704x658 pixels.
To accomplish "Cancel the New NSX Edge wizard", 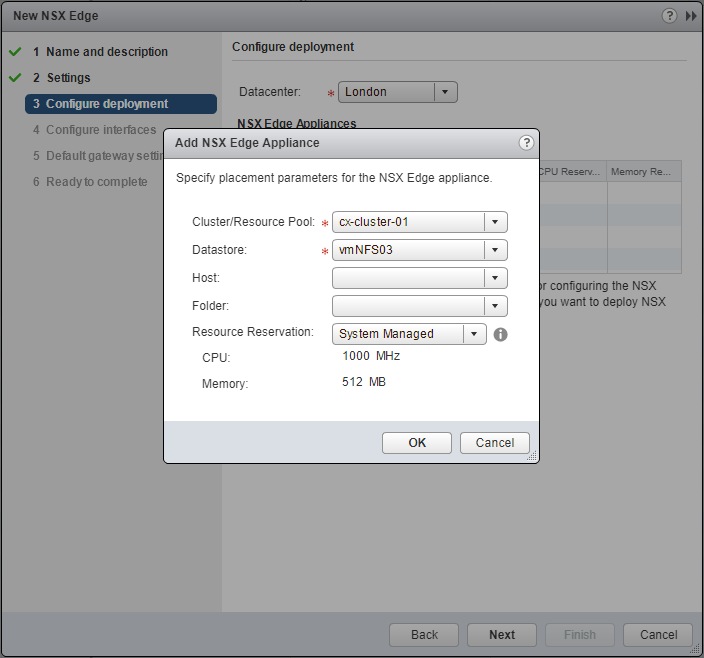I will click(658, 634).
